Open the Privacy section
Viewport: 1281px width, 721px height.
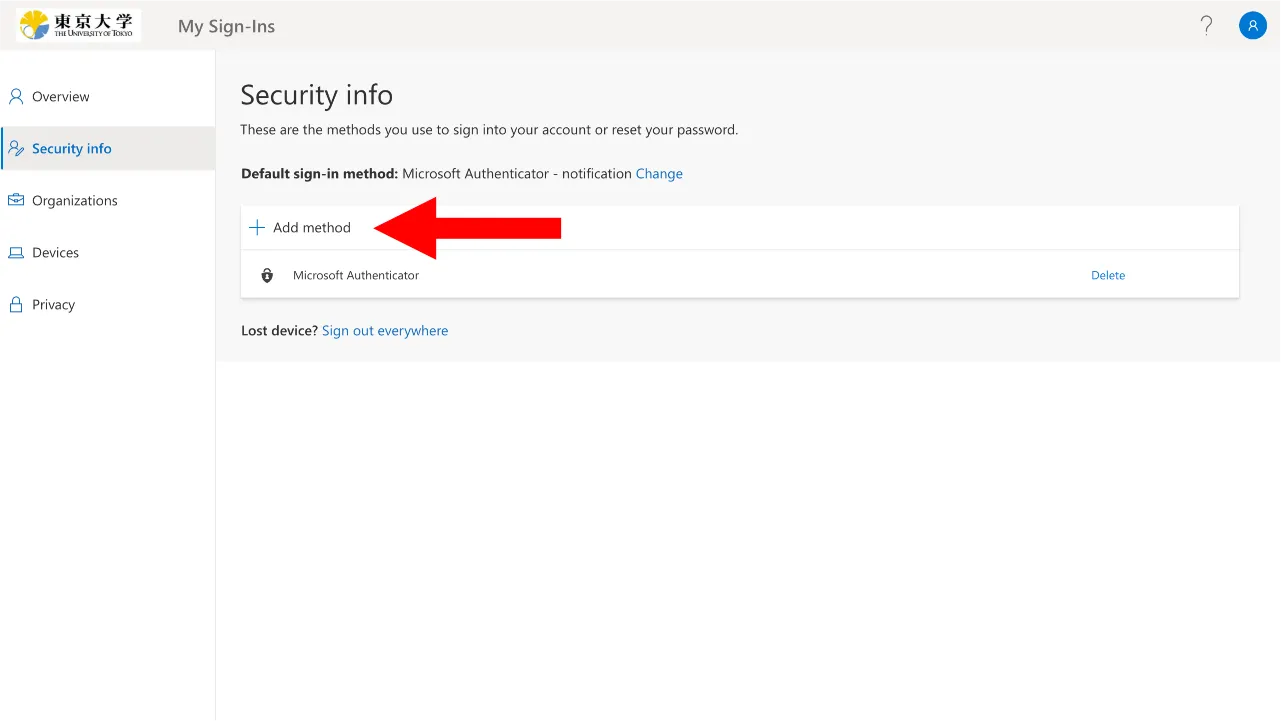point(54,305)
